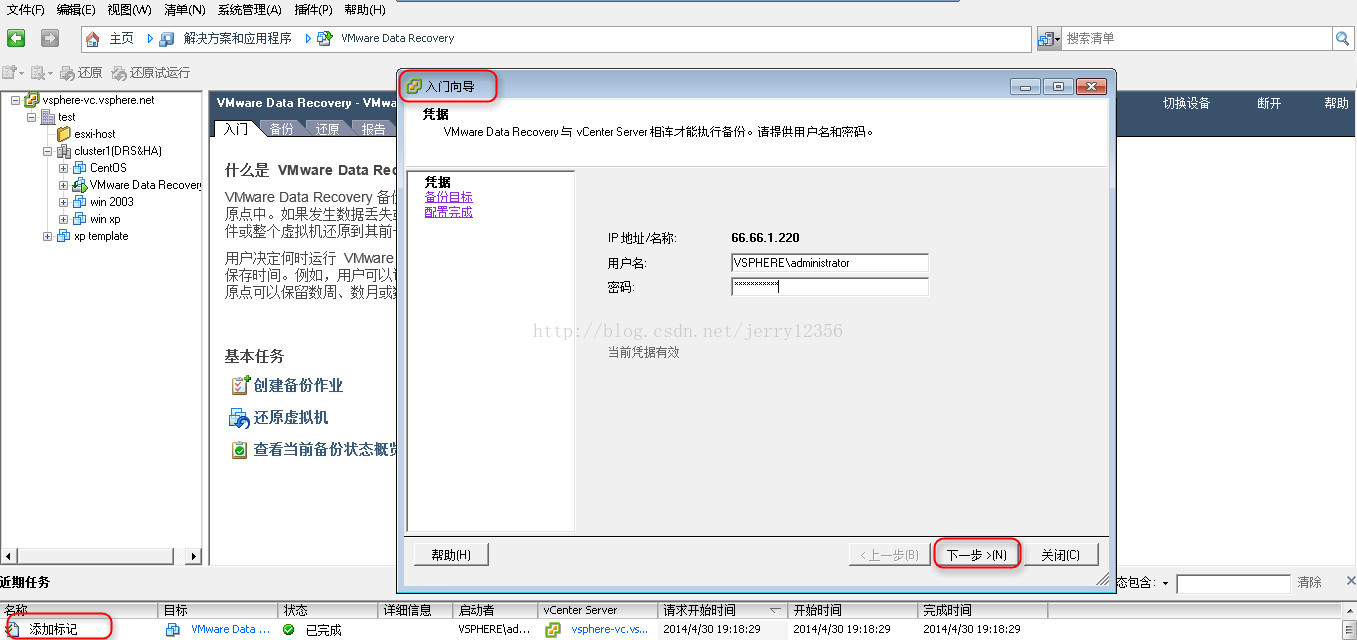Viewport: 1357px width, 640px height.
Task: Click the 密码 password field
Action: pos(830,287)
